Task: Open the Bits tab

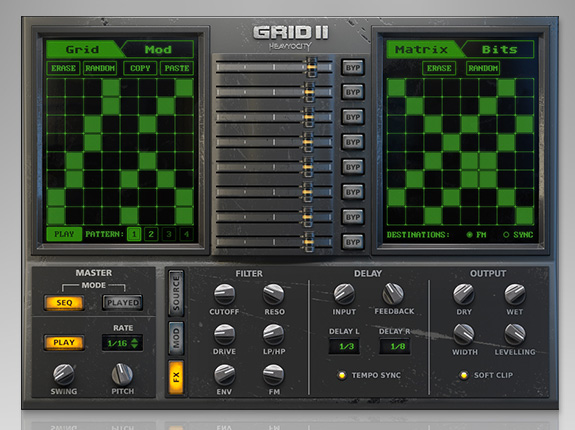Action: [x=499, y=49]
